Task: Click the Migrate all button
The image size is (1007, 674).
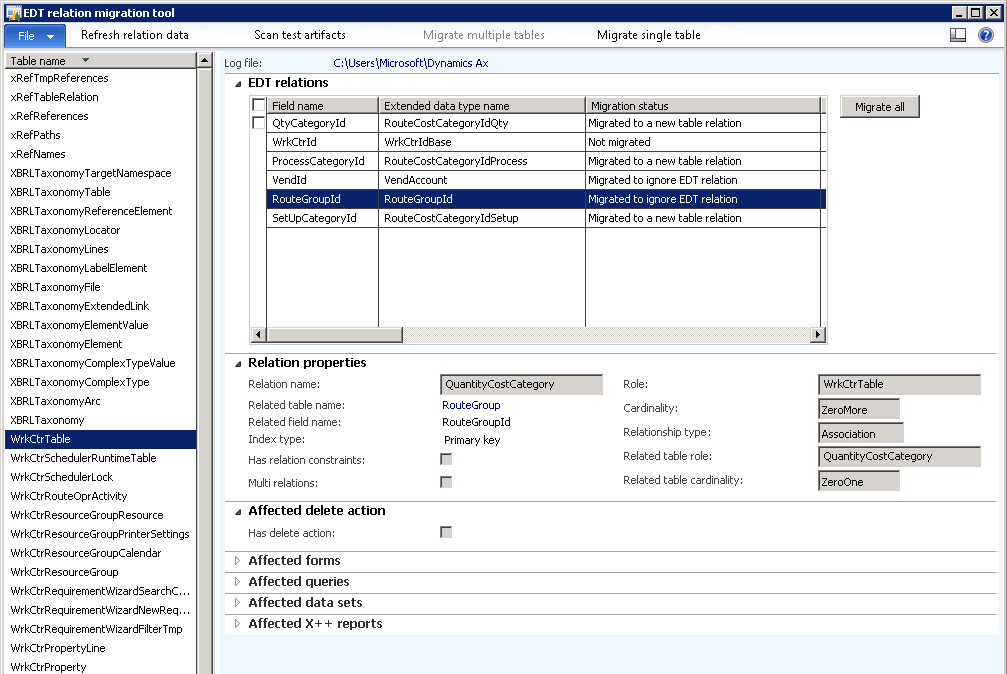Action: (x=878, y=106)
